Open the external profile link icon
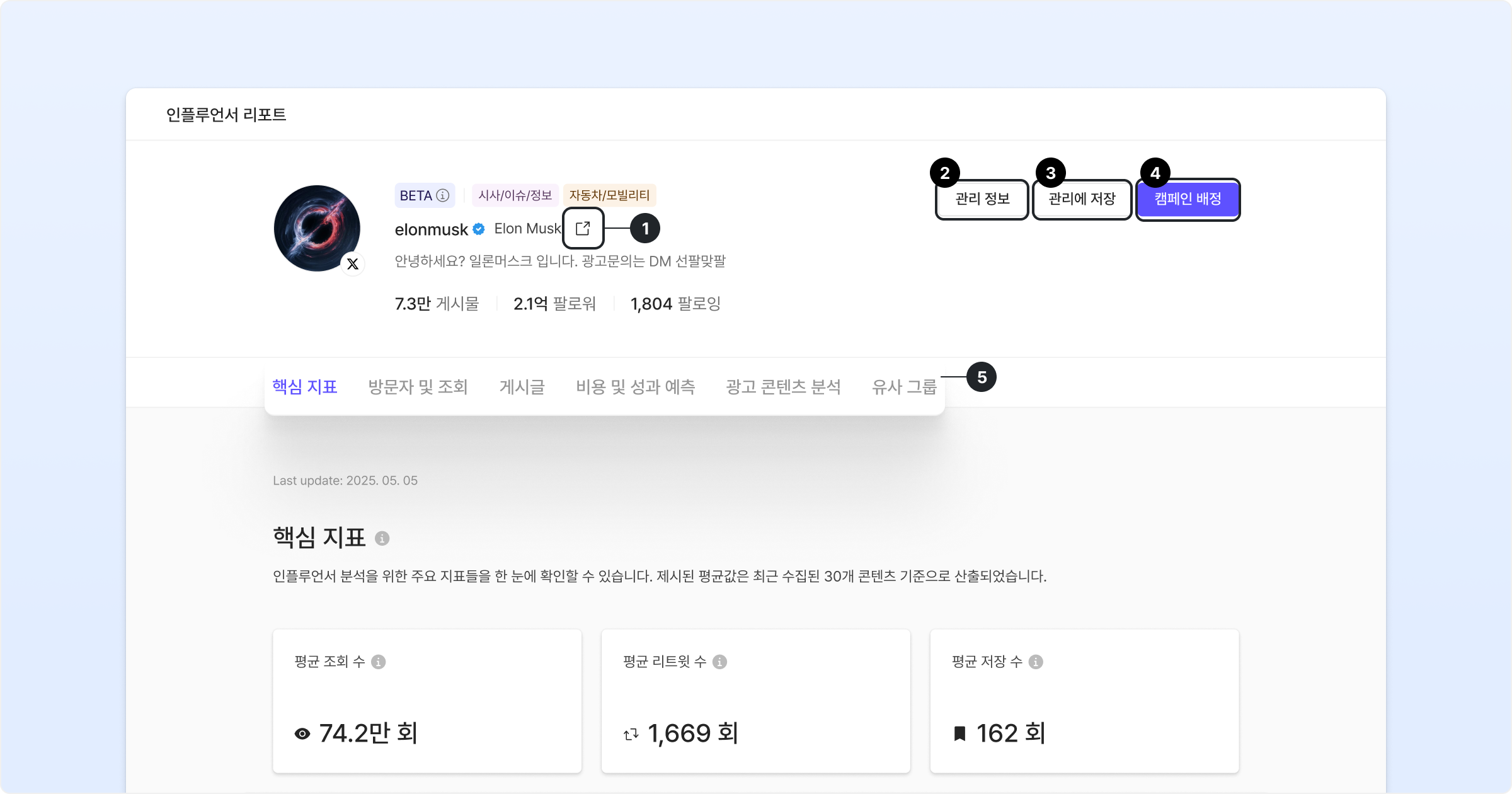1512x794 pixels. (583, 228)
